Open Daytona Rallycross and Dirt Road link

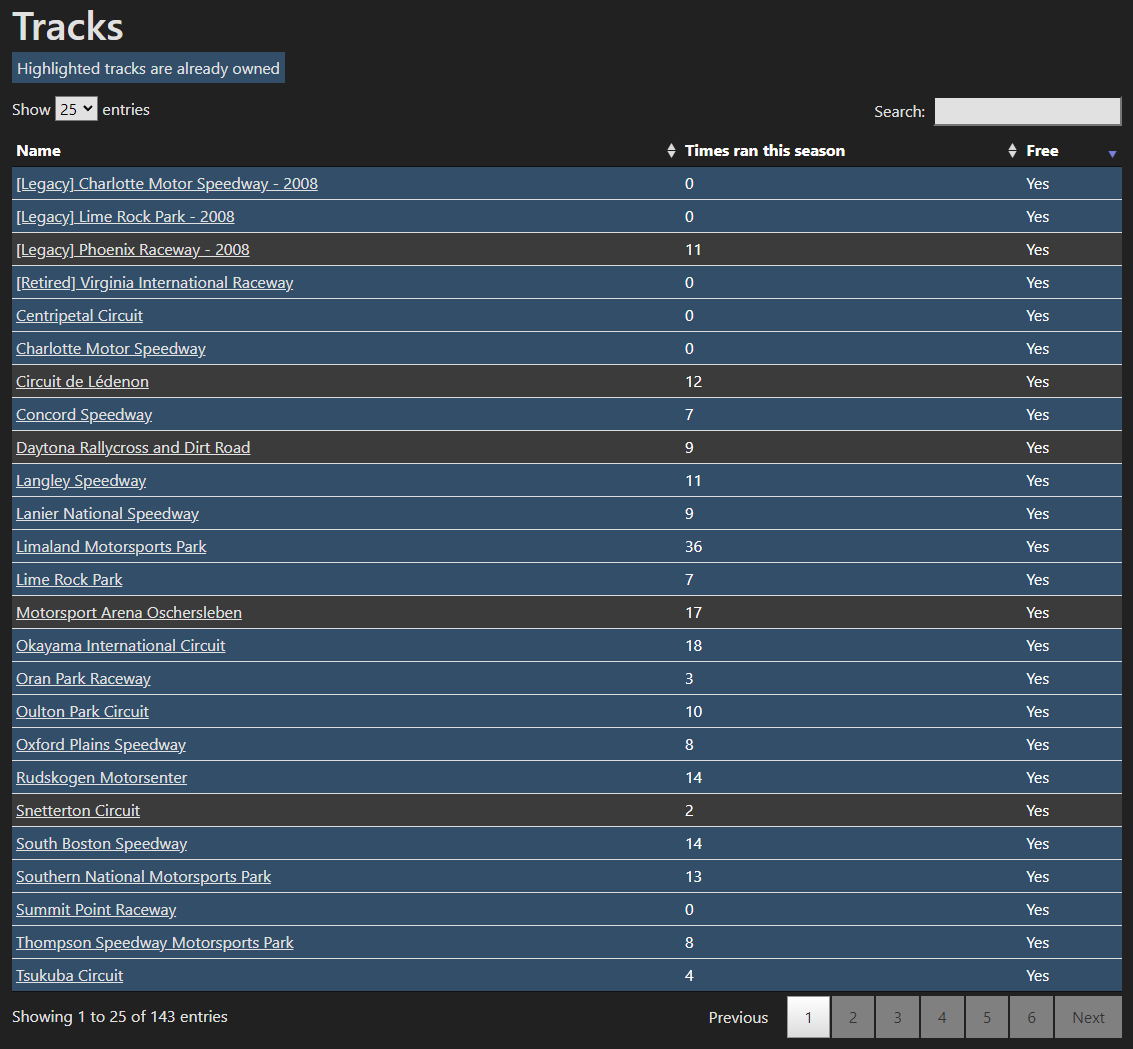[x=133, y=448]
